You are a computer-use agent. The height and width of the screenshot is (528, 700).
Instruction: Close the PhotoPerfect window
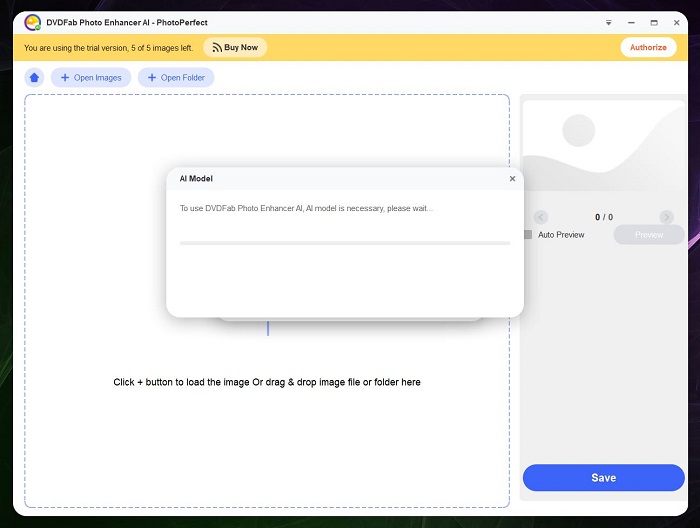pos(677,22)
